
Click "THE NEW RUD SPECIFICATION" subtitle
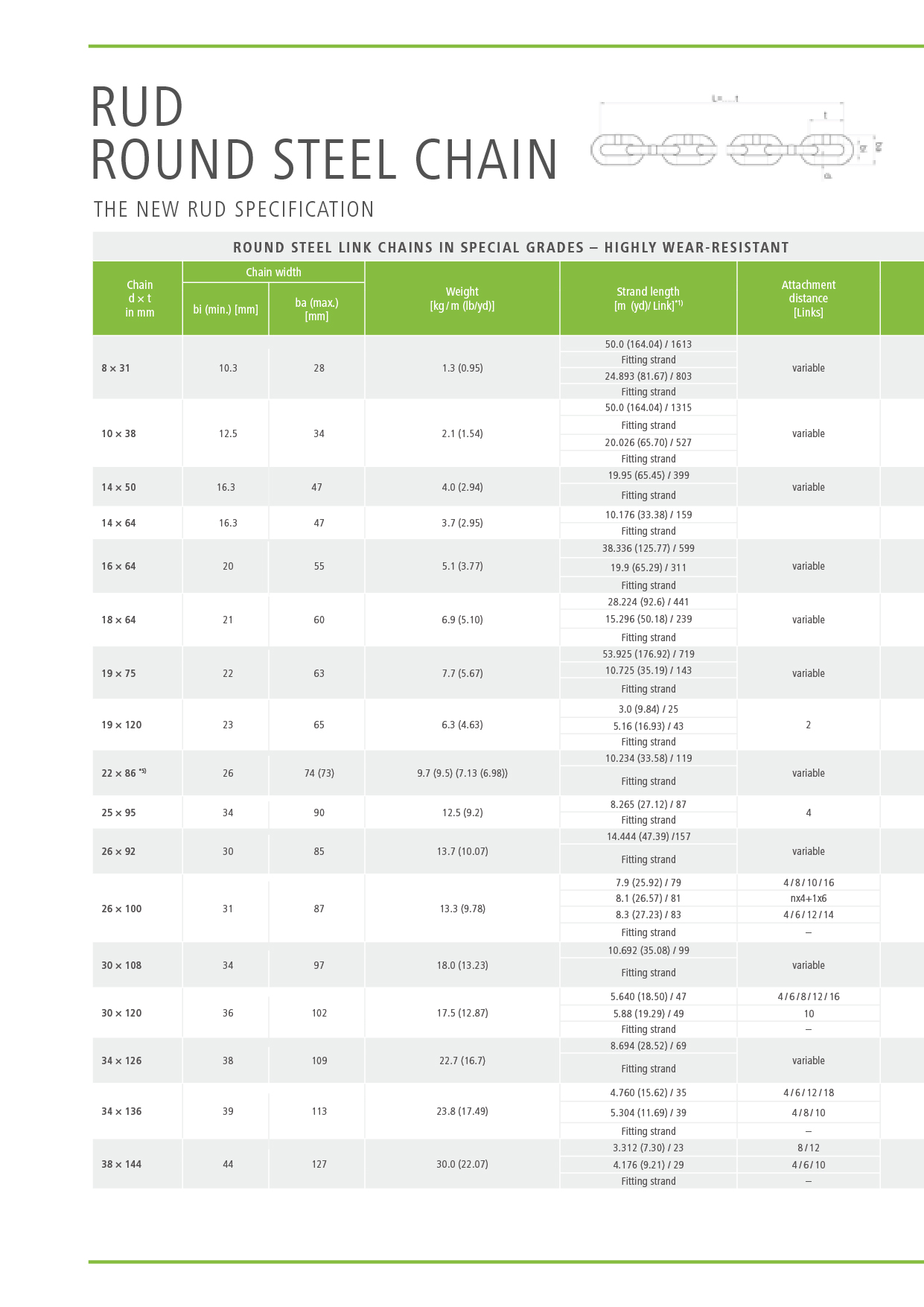(x=234, y=209)
